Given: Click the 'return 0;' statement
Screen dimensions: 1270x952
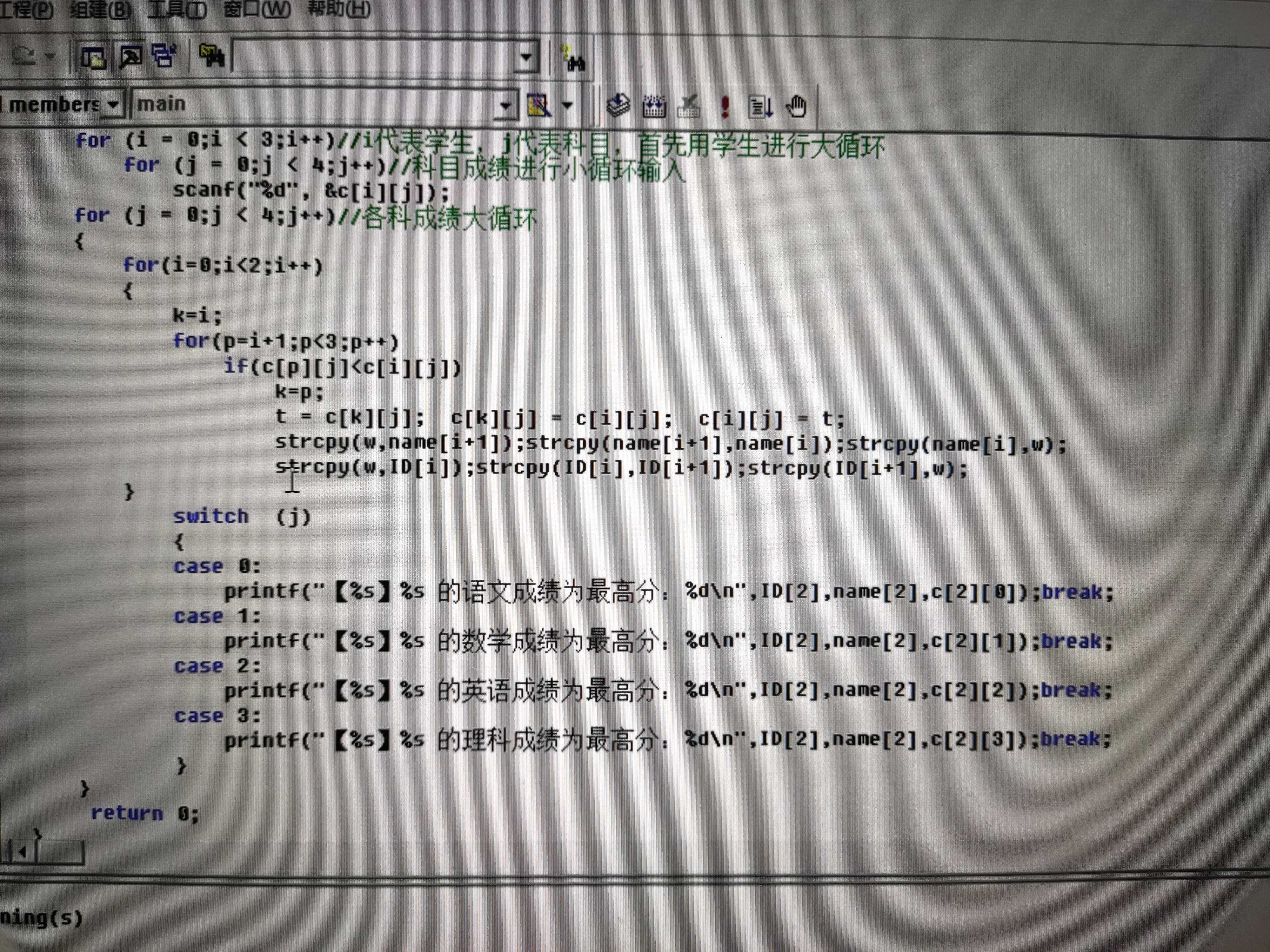Looking at the screenshot, I should tap(145, 813).
